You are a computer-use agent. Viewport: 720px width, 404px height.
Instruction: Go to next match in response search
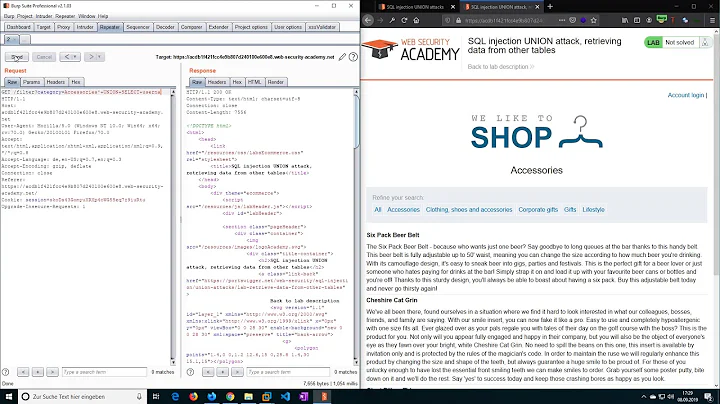coord(237,372)
